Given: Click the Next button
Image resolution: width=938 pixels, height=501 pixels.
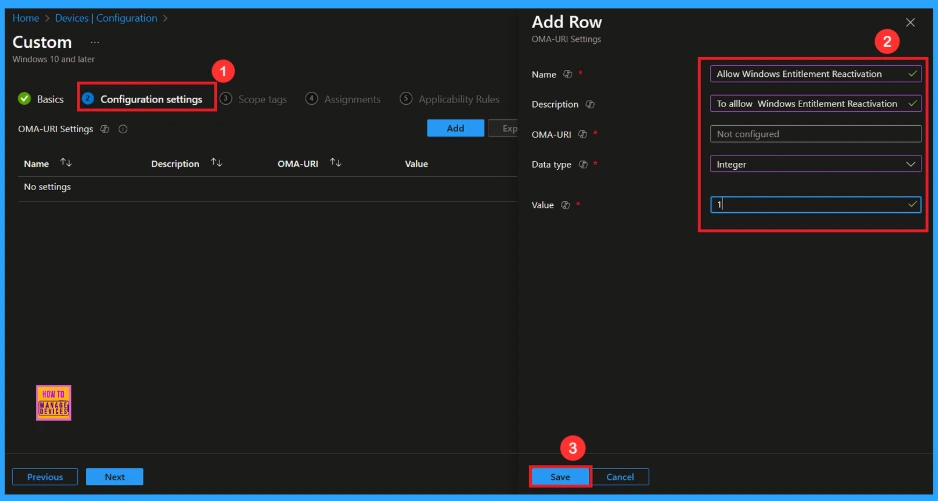Looking at the screenshot, I should click(114, 477).
